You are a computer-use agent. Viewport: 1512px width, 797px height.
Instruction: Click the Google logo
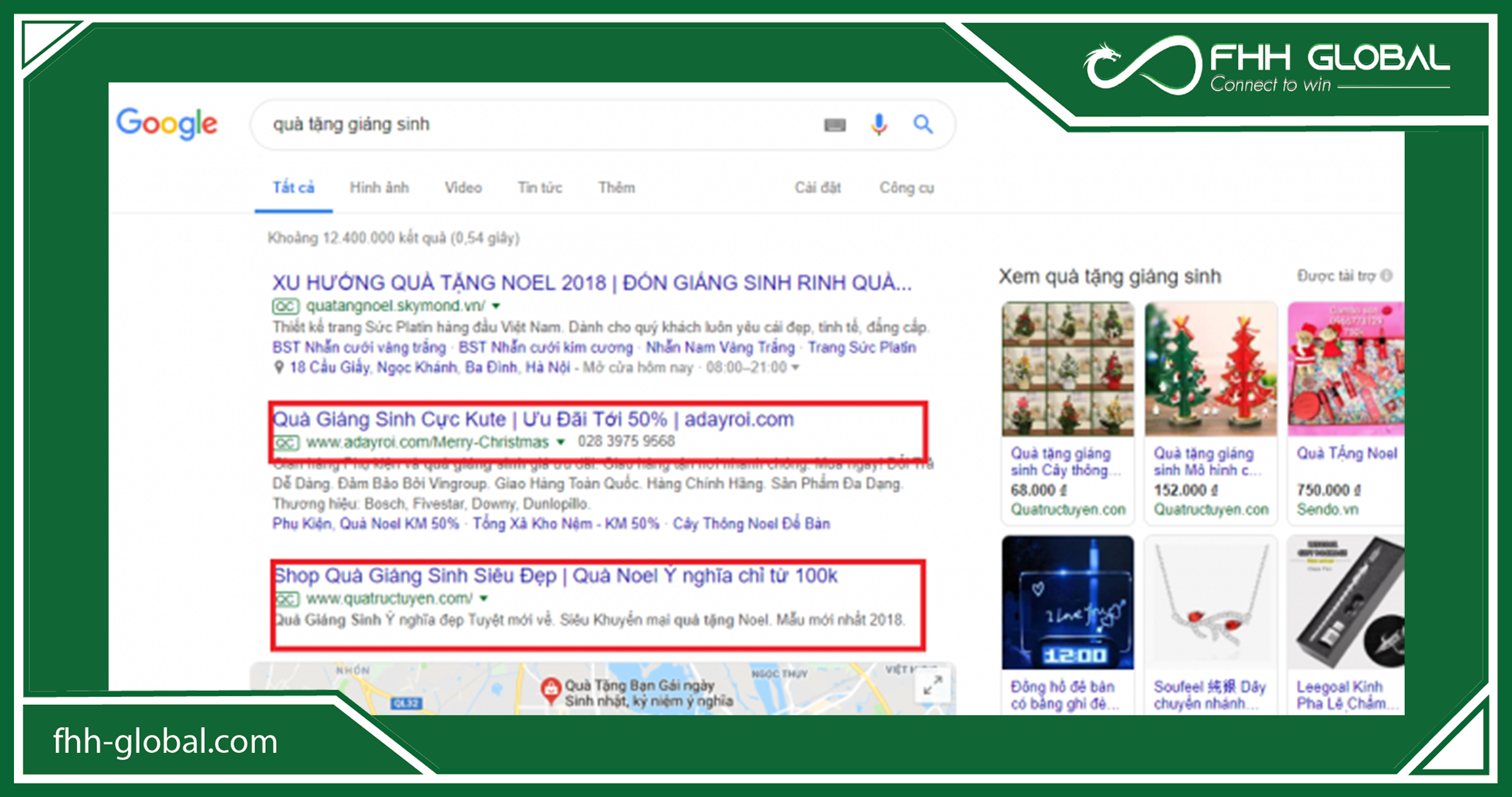[167, 124]
